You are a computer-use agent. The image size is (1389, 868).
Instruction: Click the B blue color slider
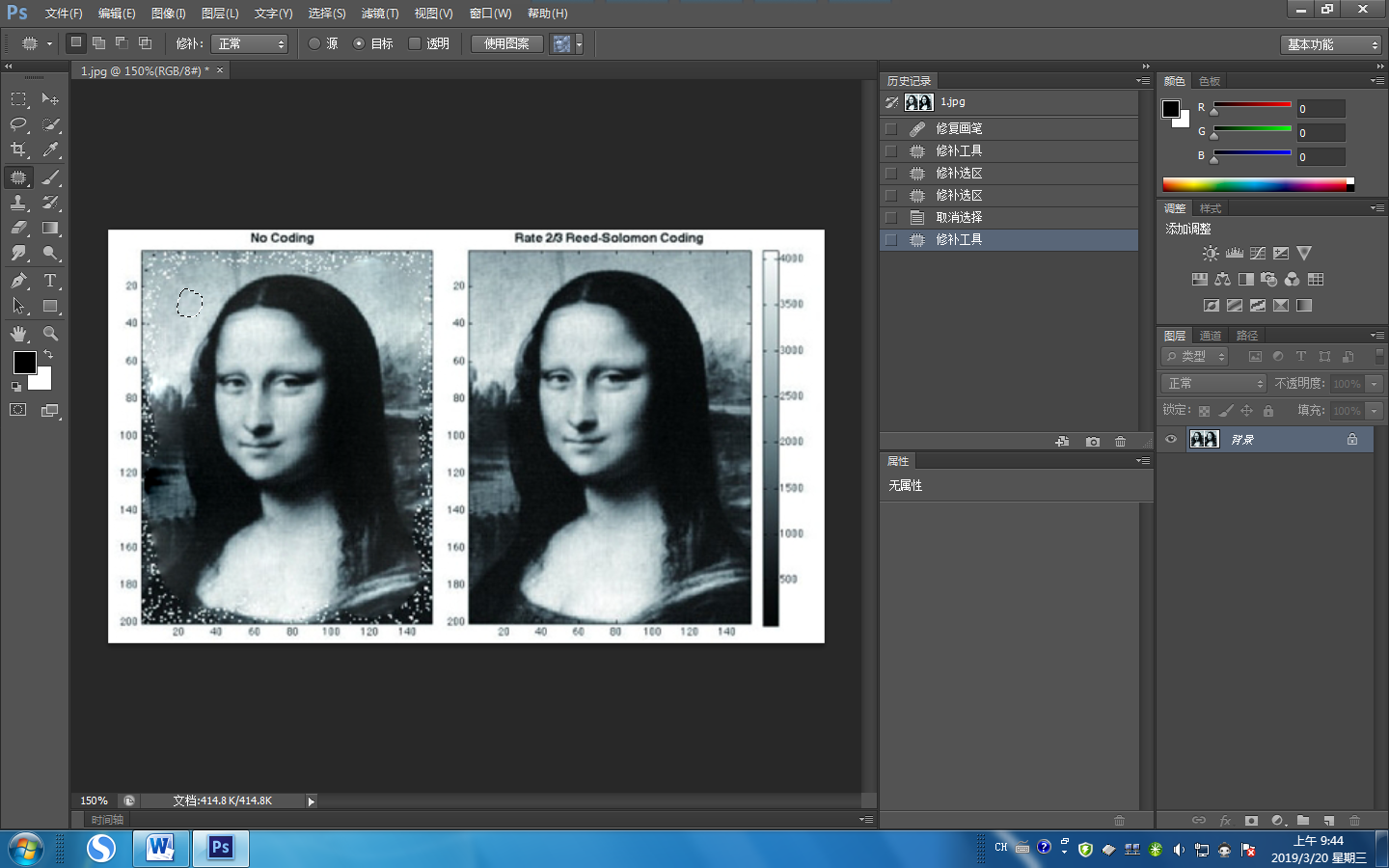(x=1252, y=152)
